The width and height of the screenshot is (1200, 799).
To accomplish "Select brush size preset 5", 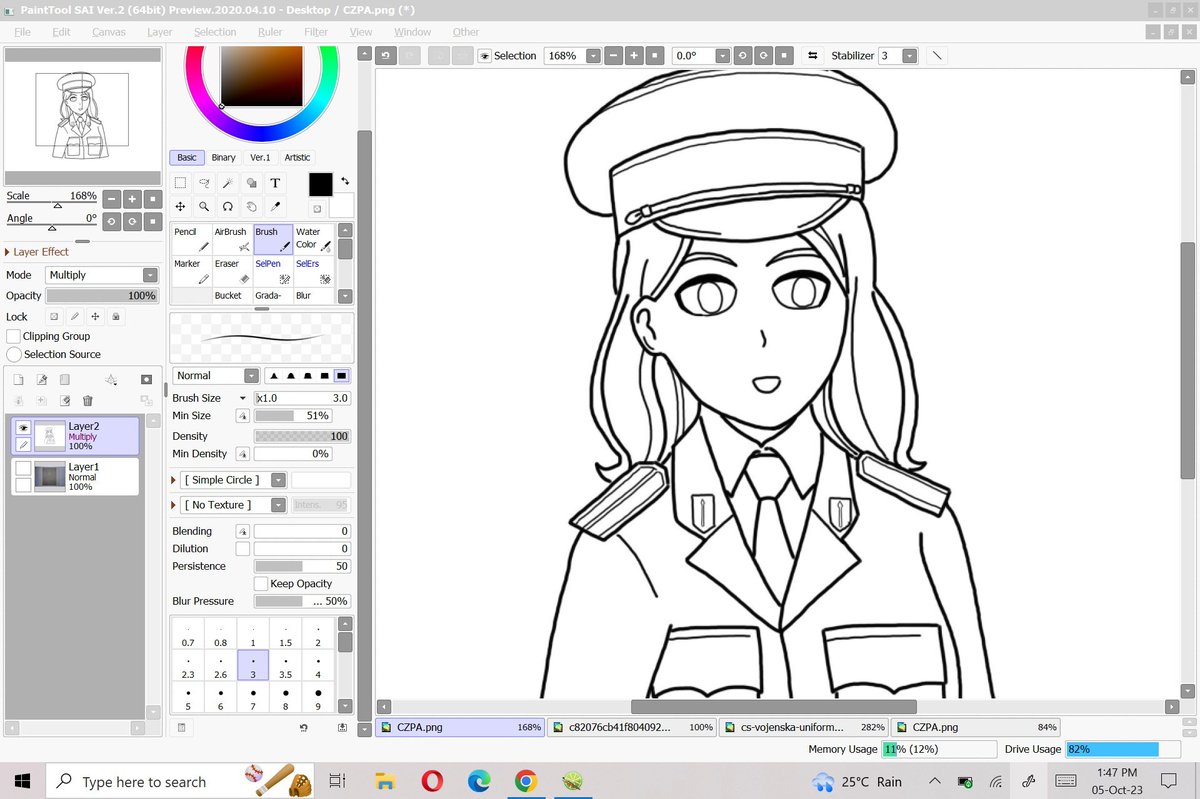I will click(188, 698).
